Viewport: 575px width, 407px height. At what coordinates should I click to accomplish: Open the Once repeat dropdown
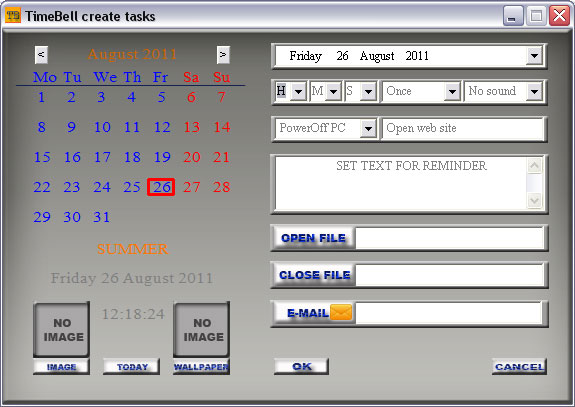452,91
